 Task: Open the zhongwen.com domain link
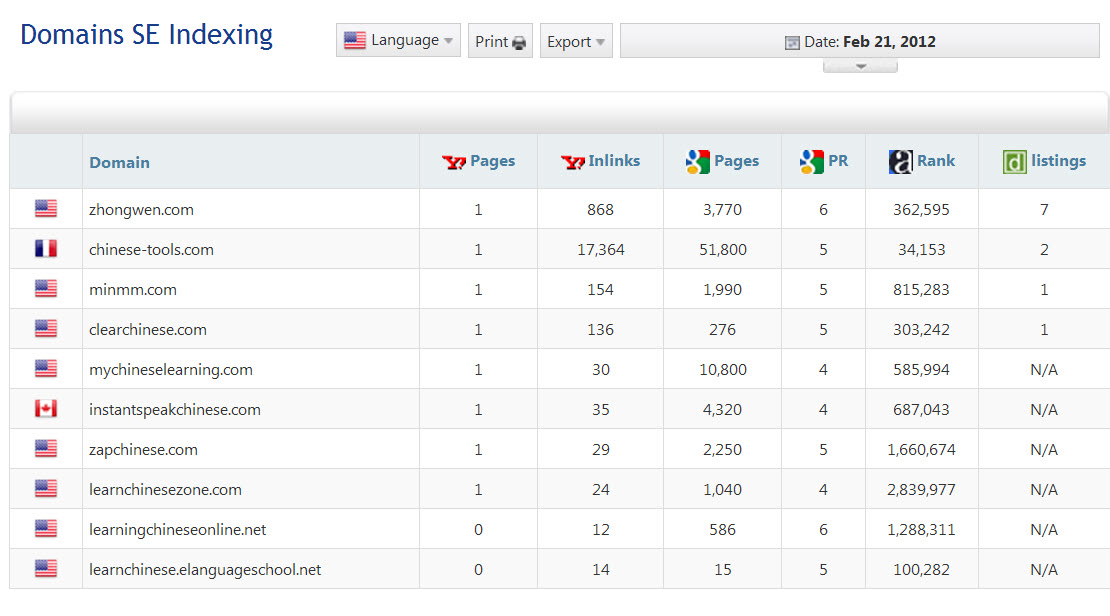click(141, 210)
